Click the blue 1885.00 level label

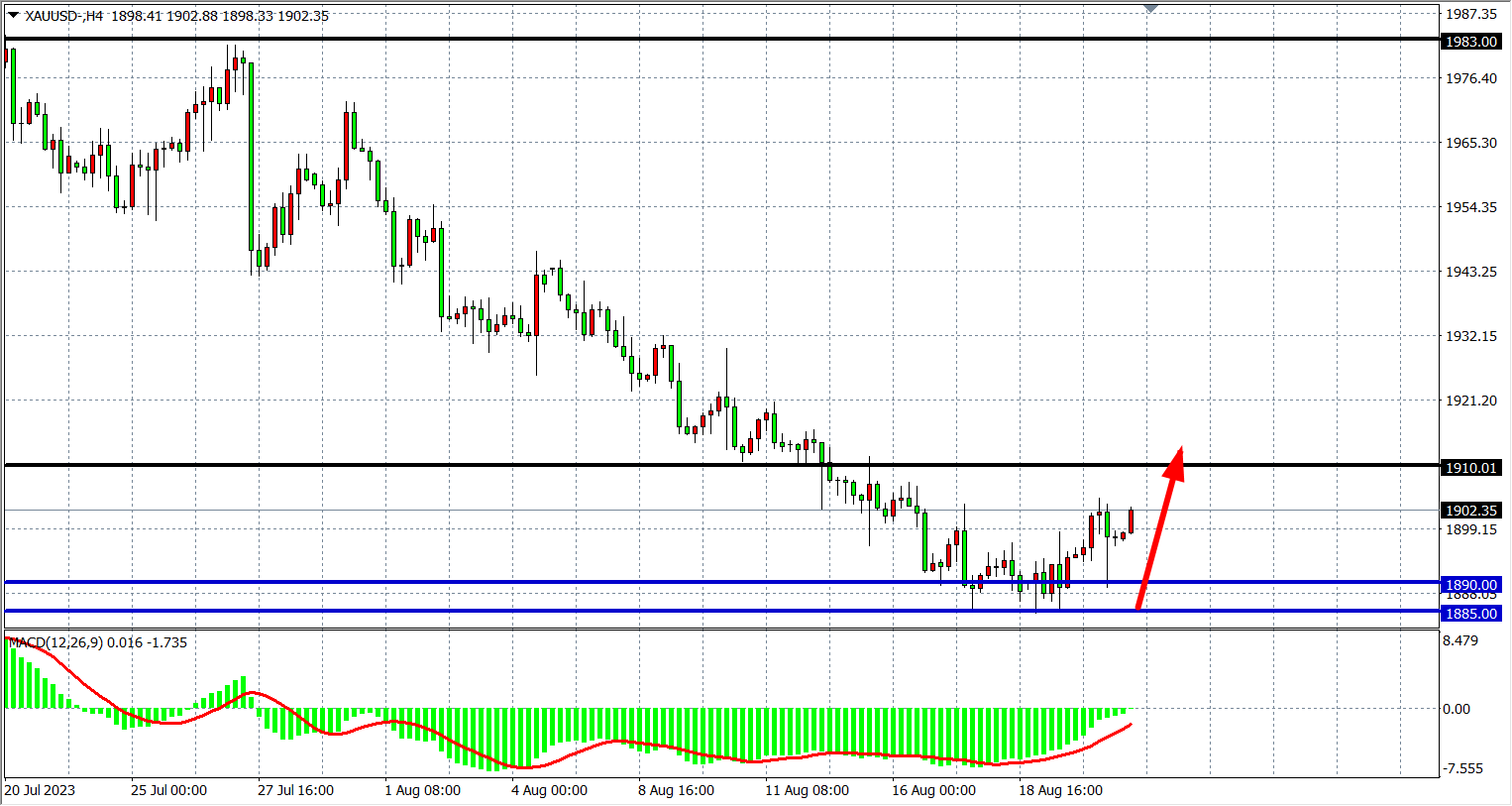1470,614
